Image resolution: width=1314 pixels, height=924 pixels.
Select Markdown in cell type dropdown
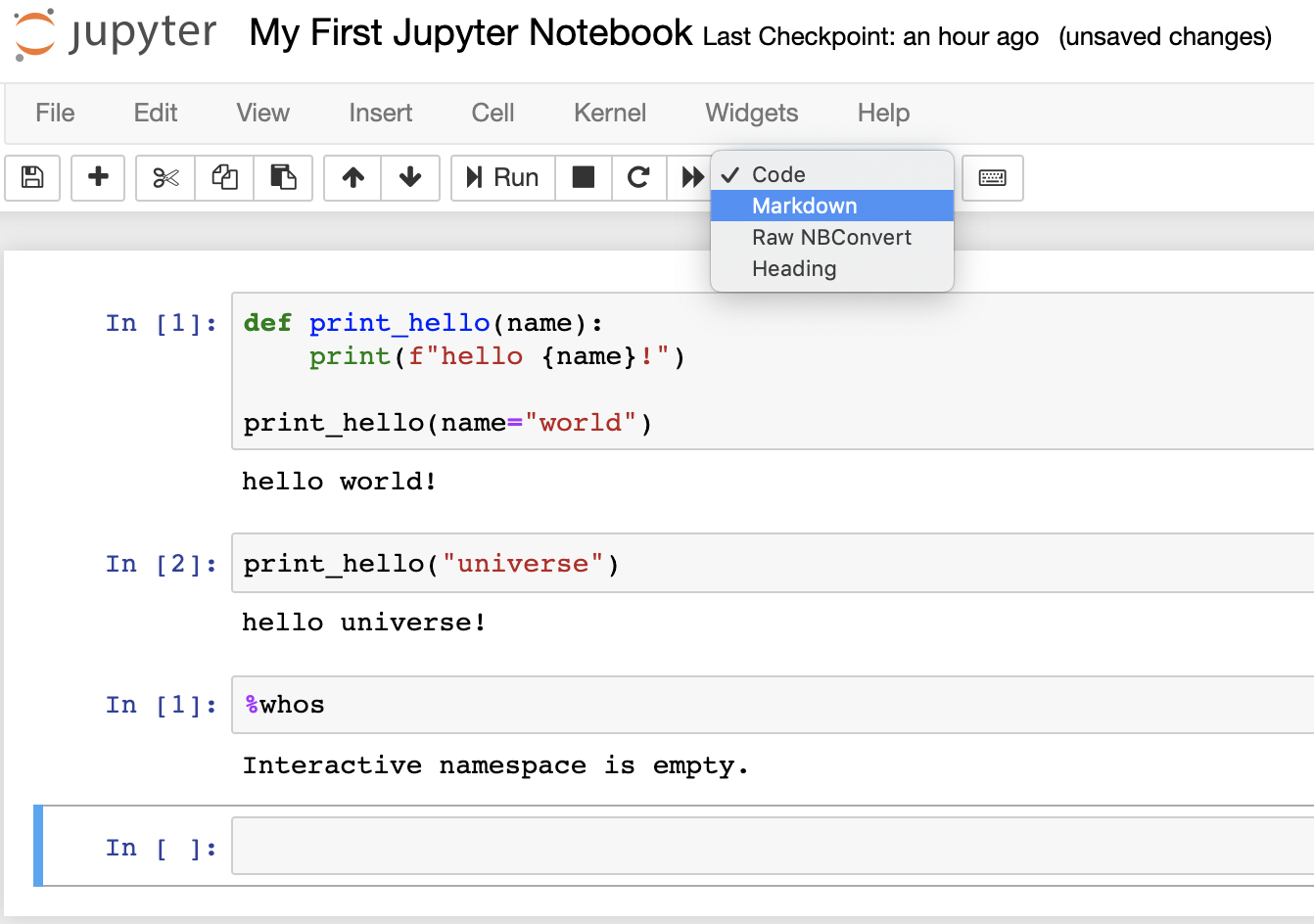(832, 206)
